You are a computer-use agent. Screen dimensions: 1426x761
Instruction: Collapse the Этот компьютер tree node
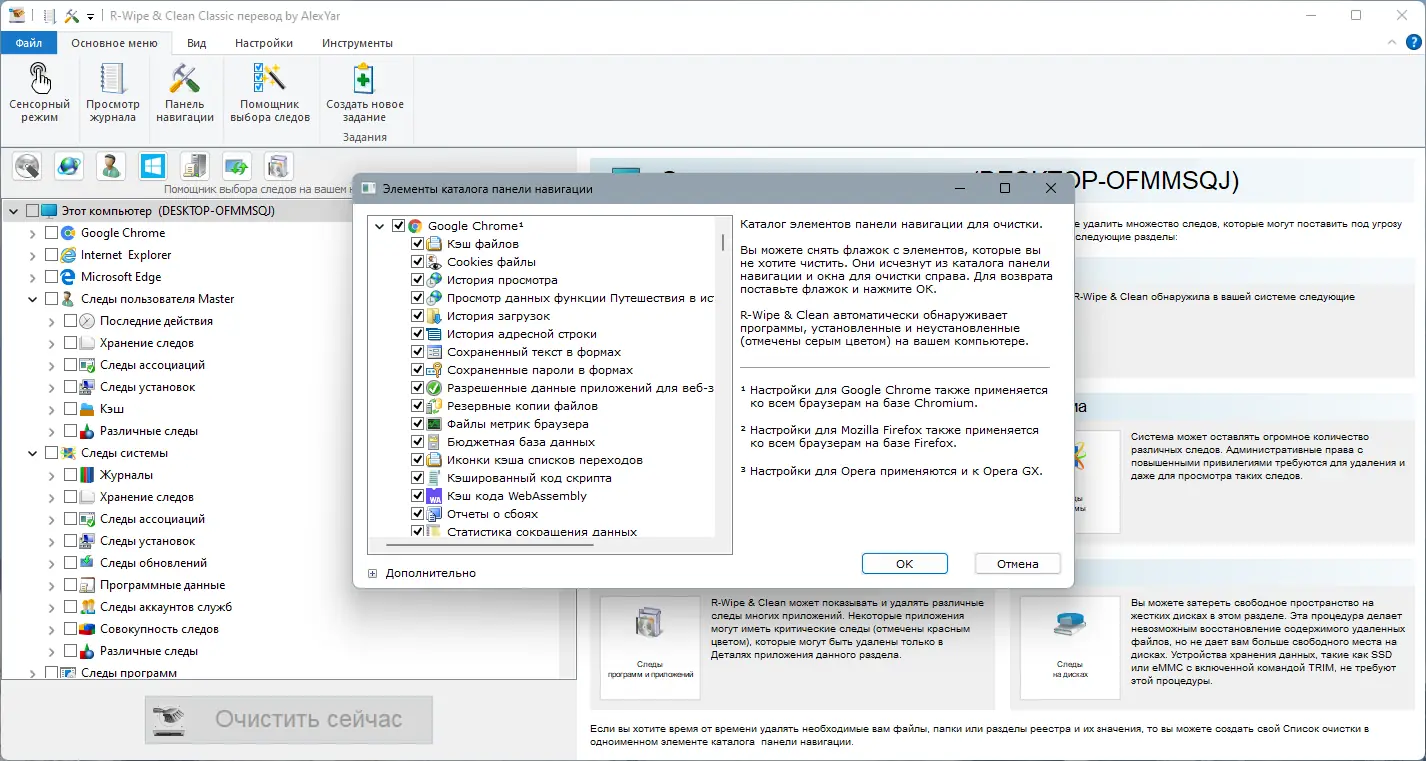pyautogui.click(x=14, y=211)
